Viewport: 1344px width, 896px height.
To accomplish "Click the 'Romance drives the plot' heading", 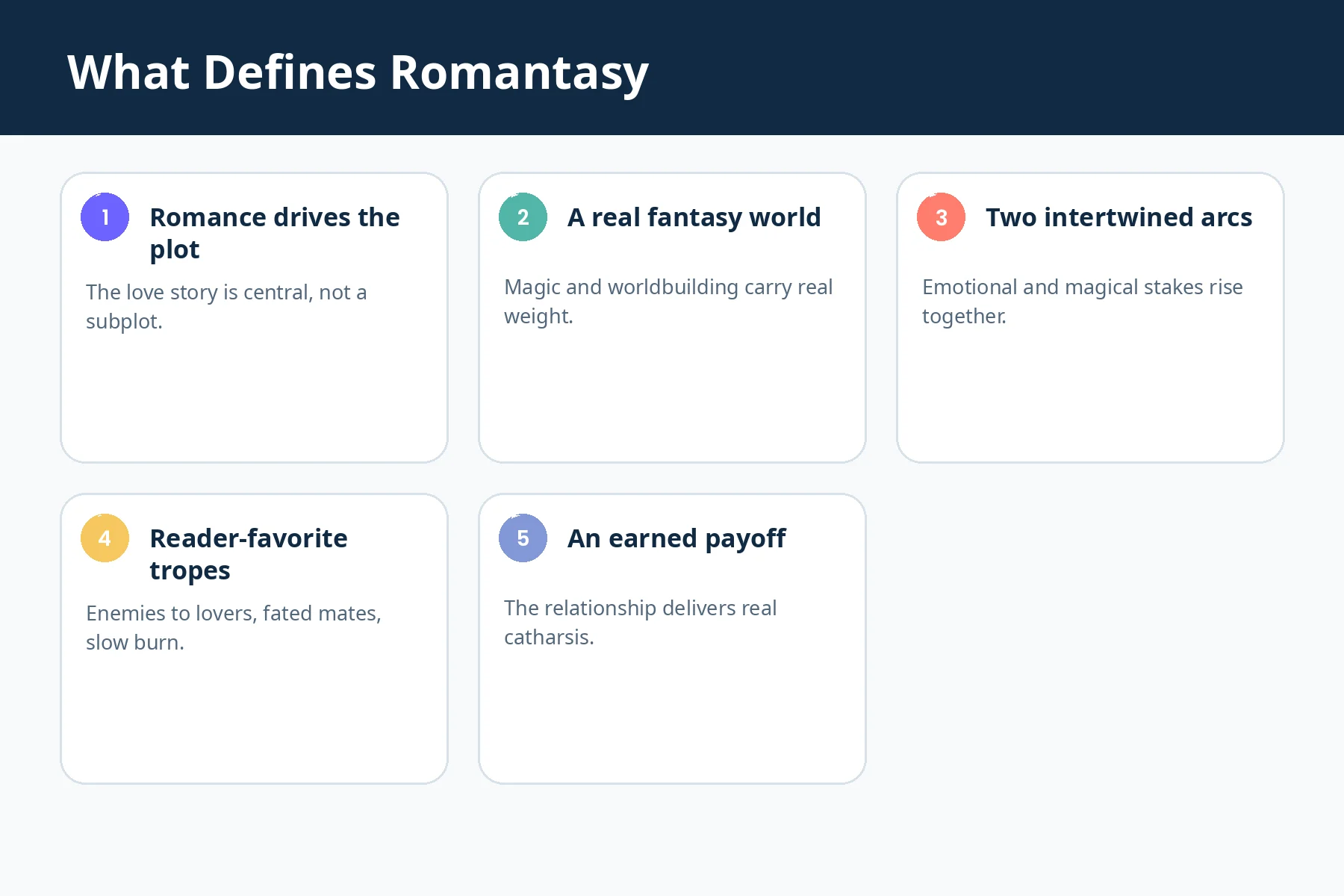I will [275, 233].
